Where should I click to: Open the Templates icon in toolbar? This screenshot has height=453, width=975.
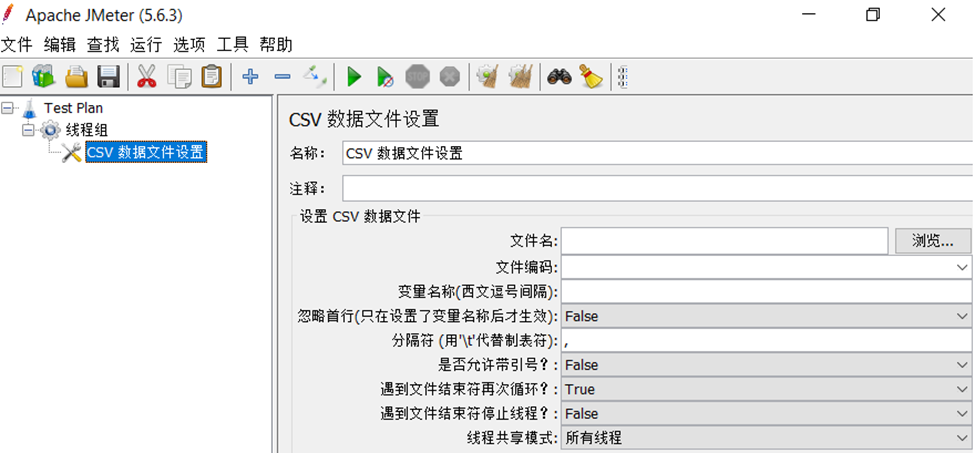click(x=44, y=78)
